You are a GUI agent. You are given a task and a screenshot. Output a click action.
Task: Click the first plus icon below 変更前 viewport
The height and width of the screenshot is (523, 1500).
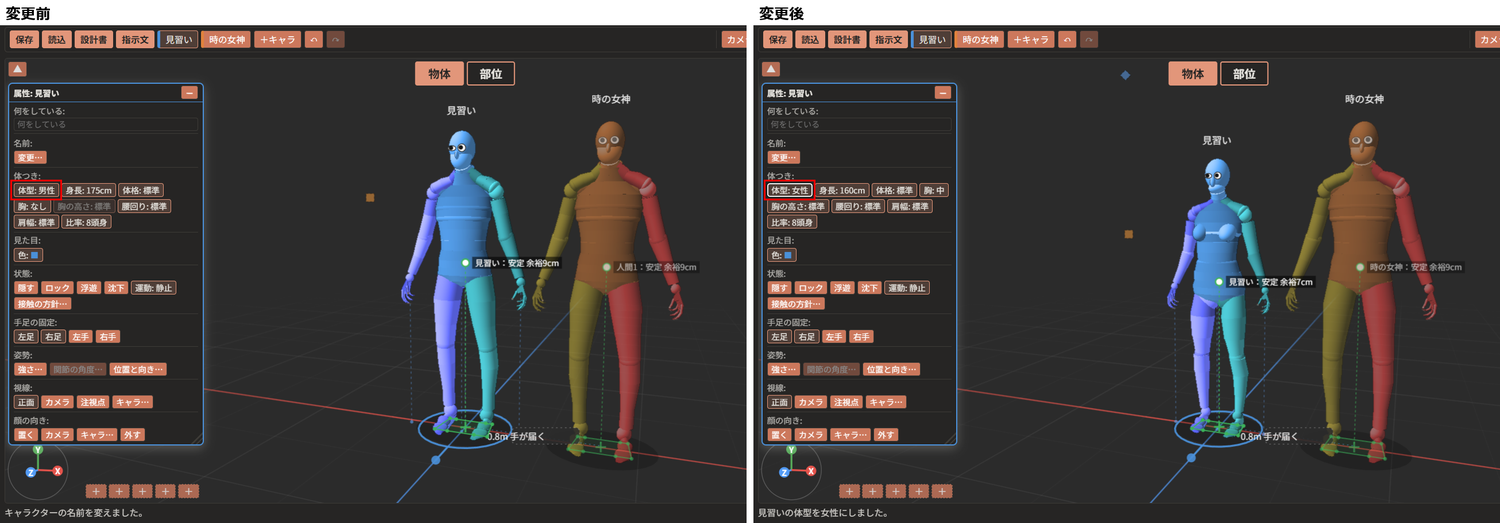[95, 491]
